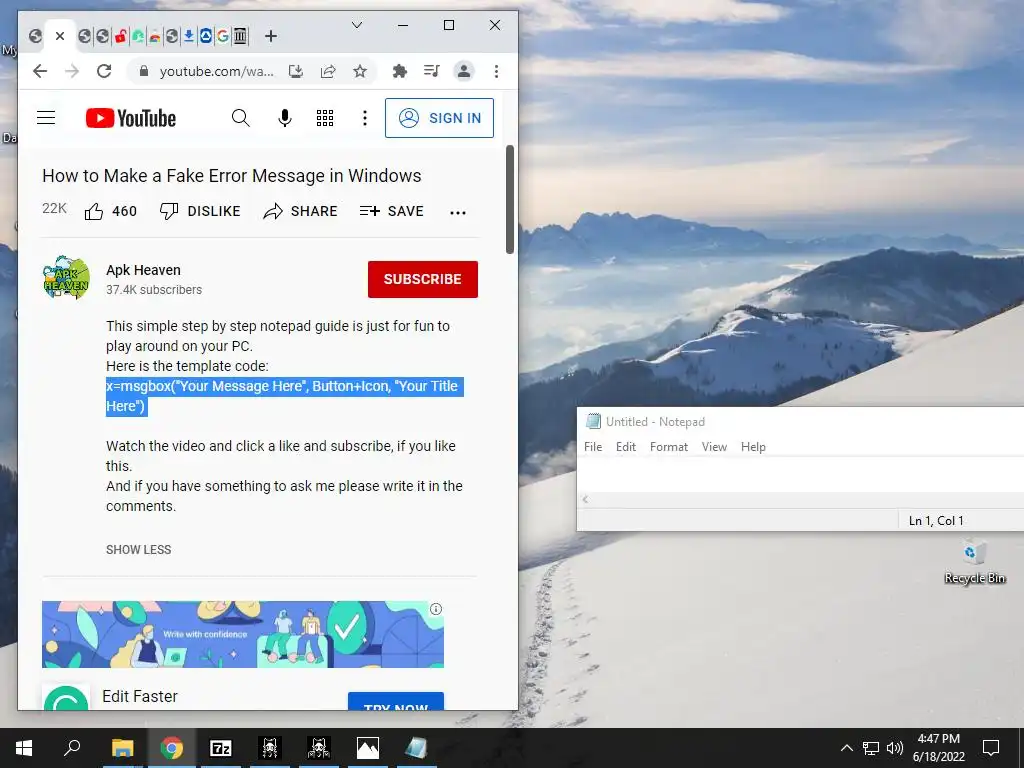The width and height of the screenshot is (1024, 768).
Task: Close the active YouTube tab
Action: 60,36
